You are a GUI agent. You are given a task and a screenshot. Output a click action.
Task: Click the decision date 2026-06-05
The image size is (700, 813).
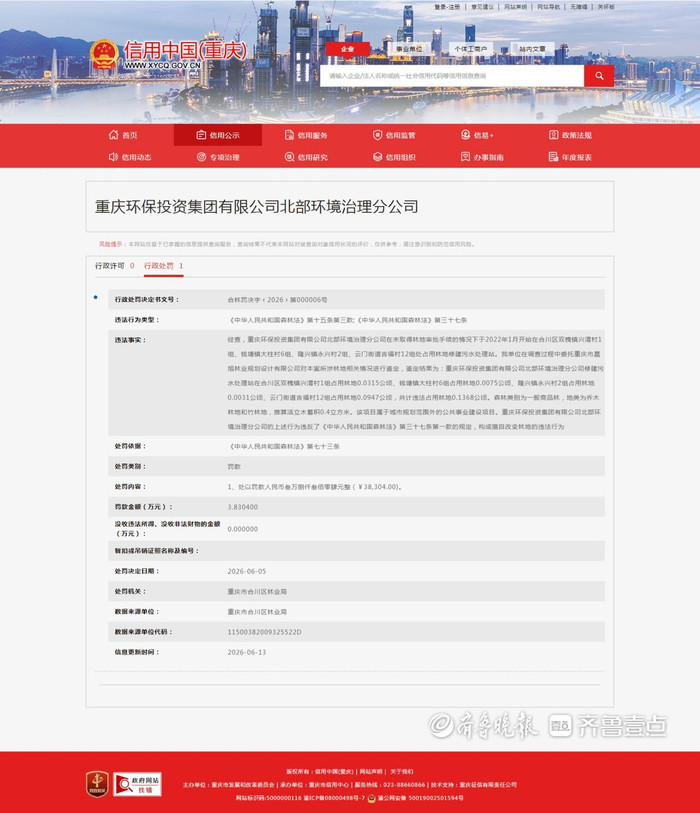click(x=247, y=571)
